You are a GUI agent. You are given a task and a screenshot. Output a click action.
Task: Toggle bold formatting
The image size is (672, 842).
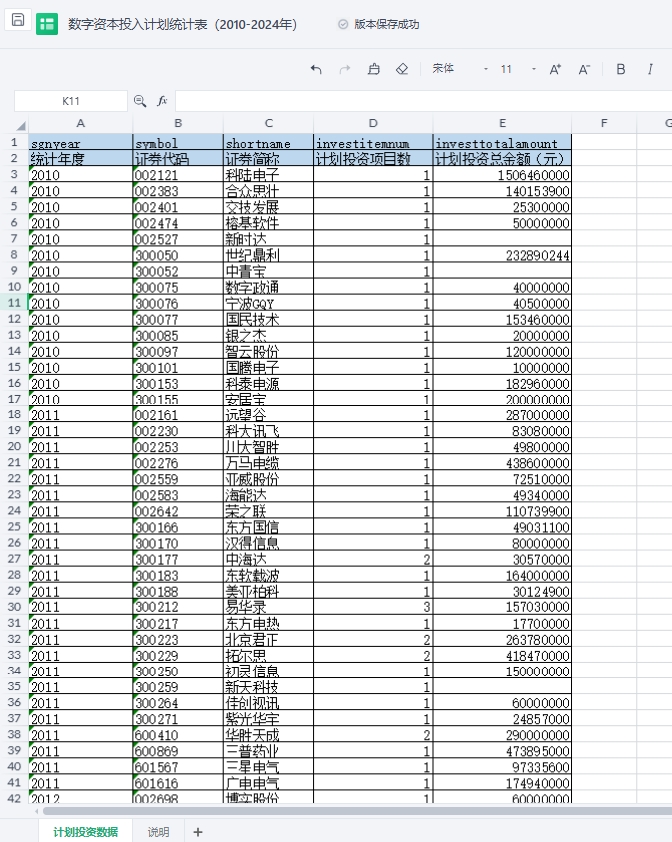pyautogui.click(x=620, y=69)
